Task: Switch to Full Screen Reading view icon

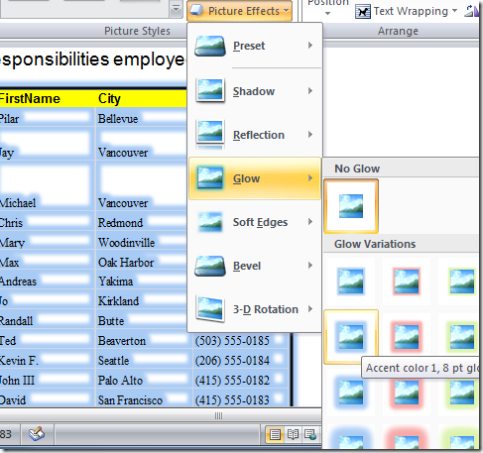Action: point(293,434)
